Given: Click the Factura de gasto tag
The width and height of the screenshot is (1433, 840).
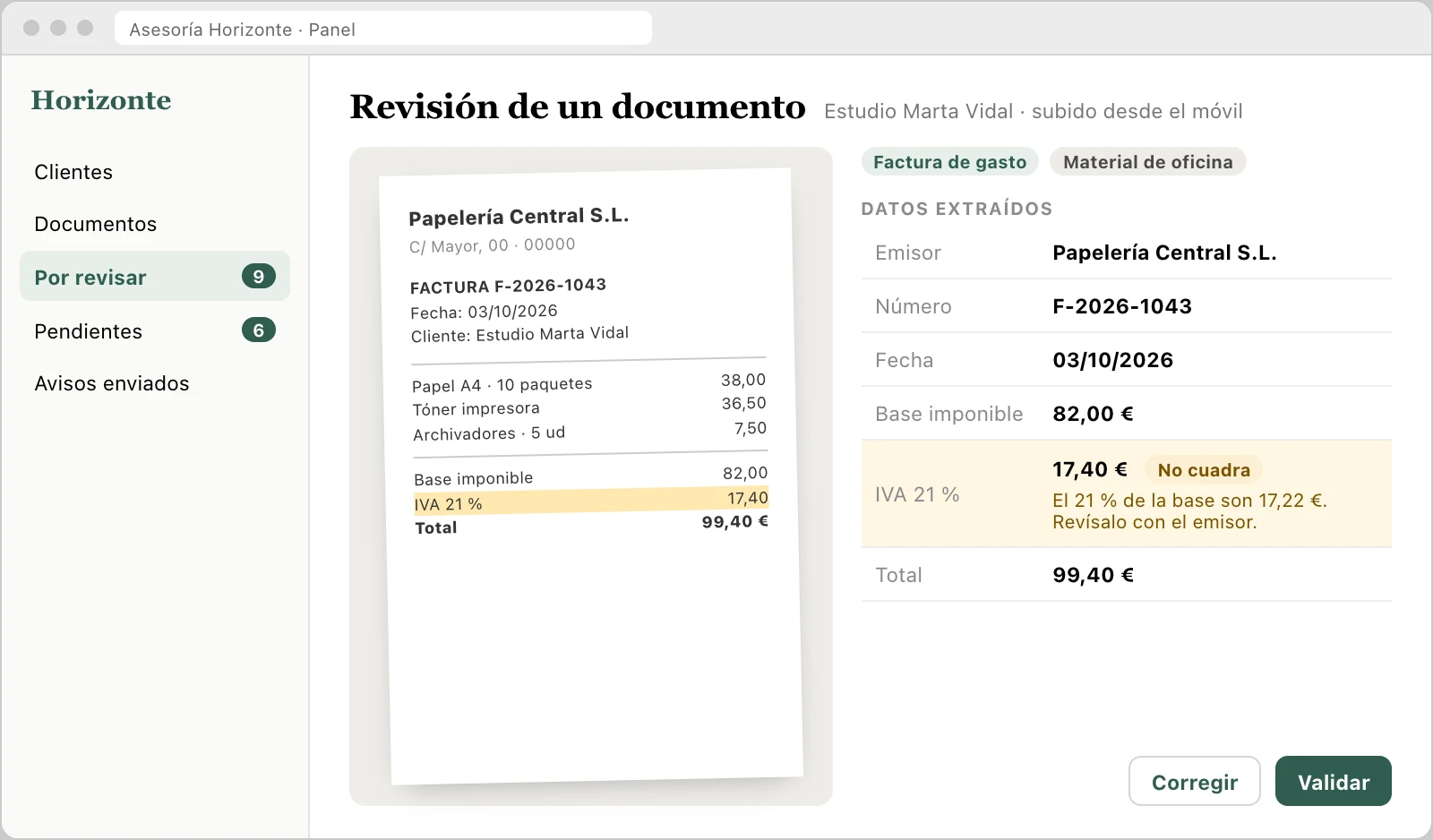Looking at the screenshot, I should (x=949, y=162).
